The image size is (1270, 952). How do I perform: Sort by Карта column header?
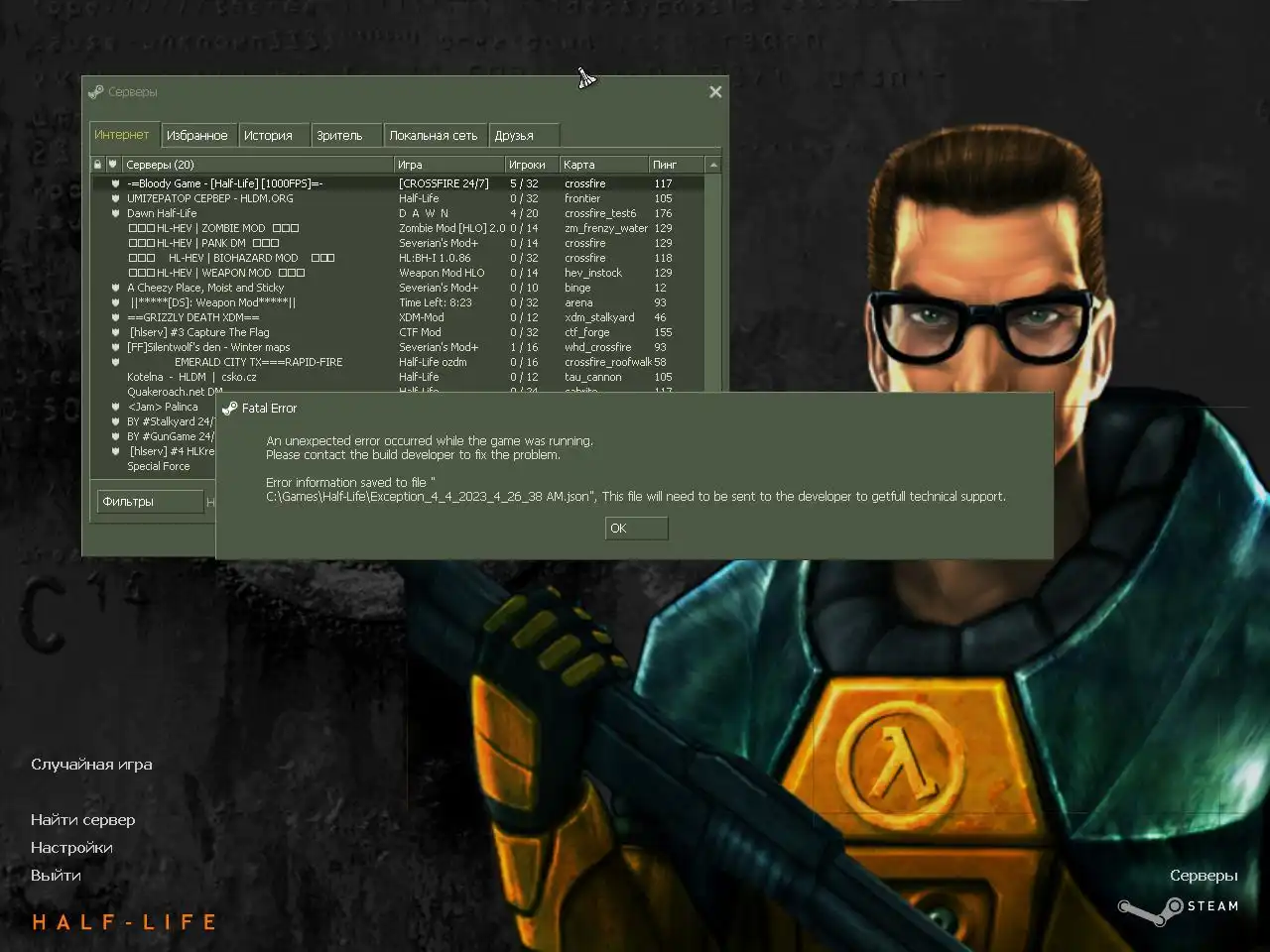pyautogui.click(x=603, y=165)
